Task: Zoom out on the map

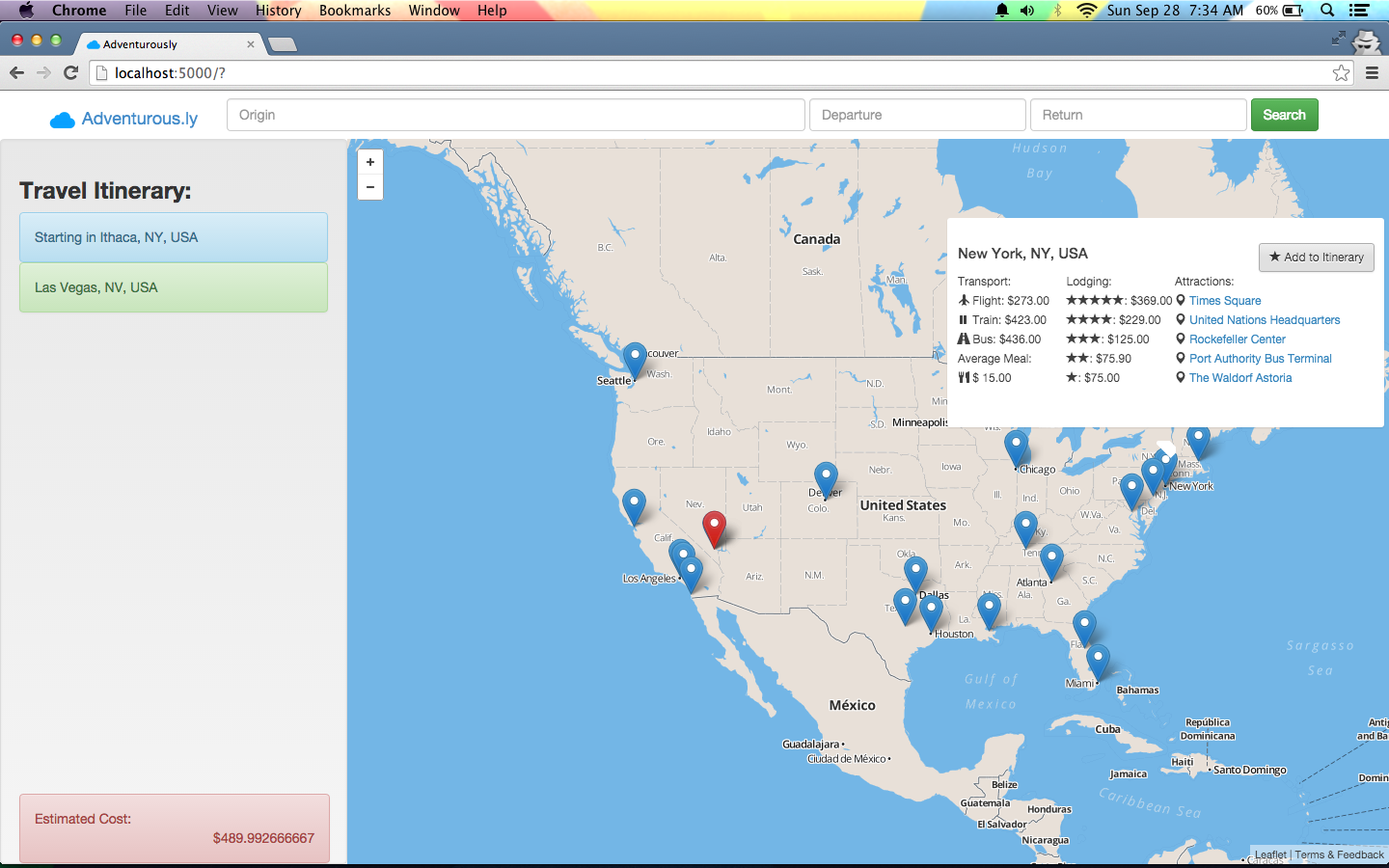Action: [370, 187]
